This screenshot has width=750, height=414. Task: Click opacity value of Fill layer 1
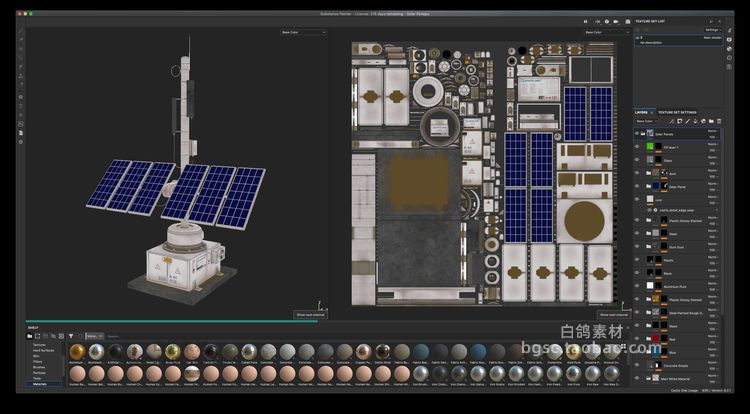click(713, 151)
